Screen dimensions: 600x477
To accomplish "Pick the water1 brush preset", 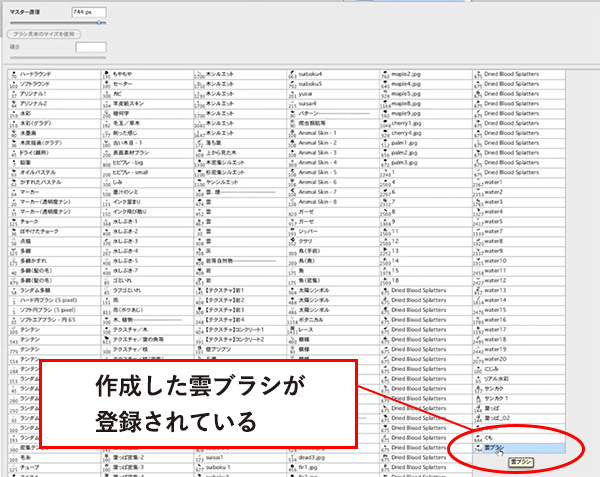I will click(x=519, y=182).
